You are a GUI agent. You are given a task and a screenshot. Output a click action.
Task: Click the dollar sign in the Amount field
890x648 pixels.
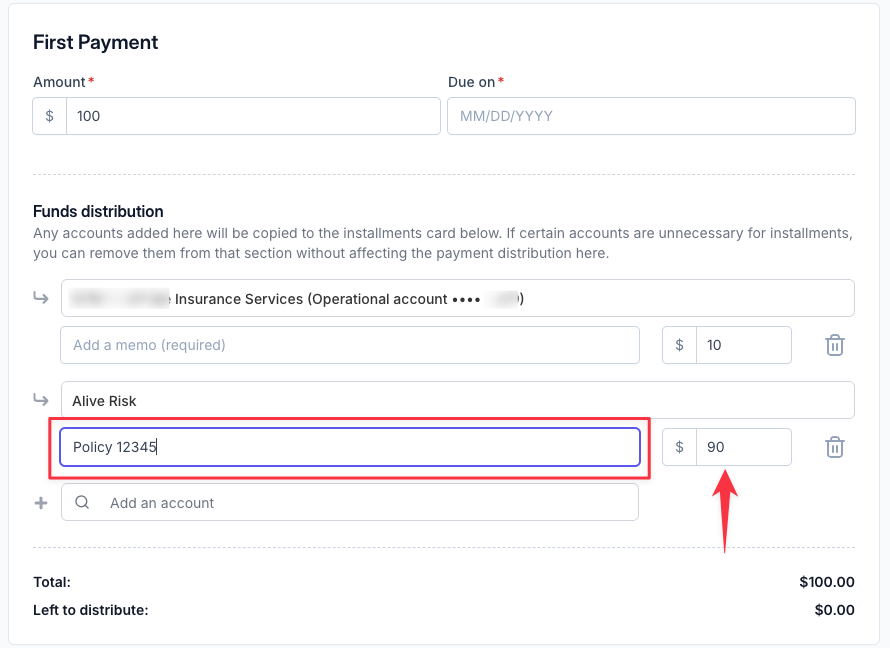point(49,116)
